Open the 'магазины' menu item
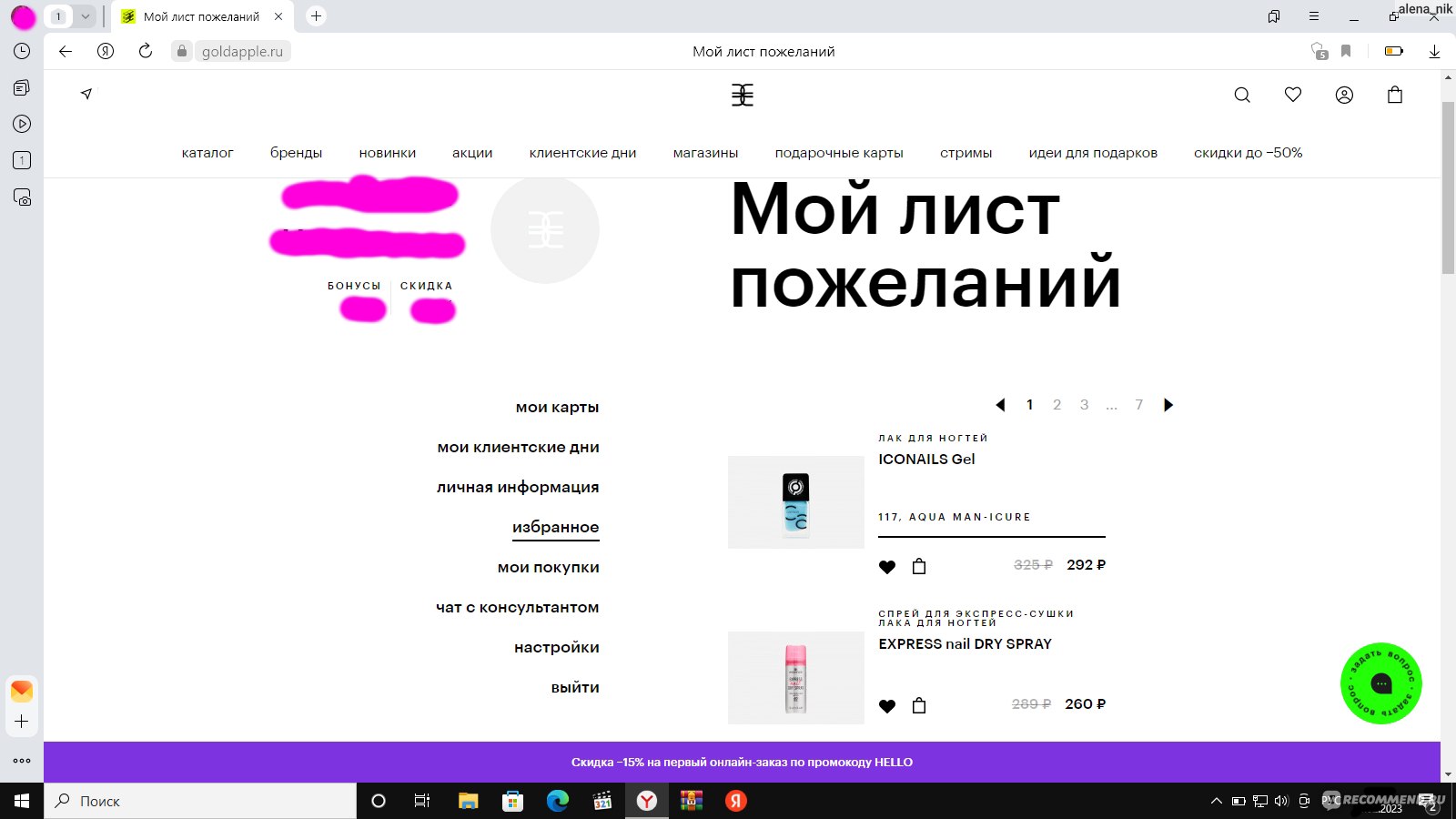Image resolution: width=1456 pixels, height=819 pixels. tap(705, 153)
